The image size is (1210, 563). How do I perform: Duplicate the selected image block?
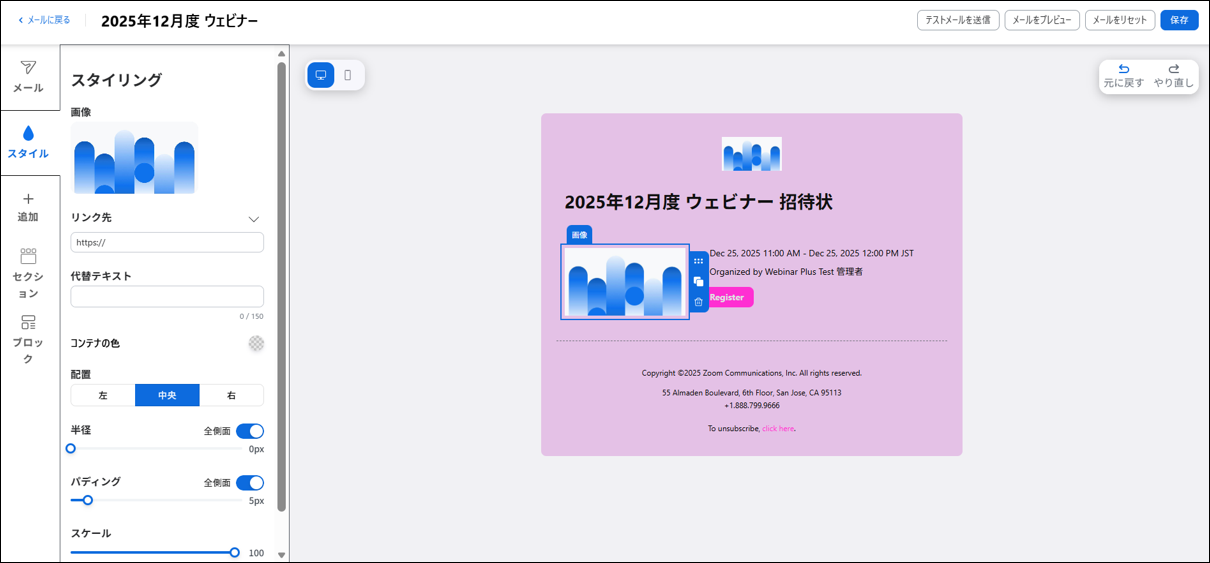(698, 281)
